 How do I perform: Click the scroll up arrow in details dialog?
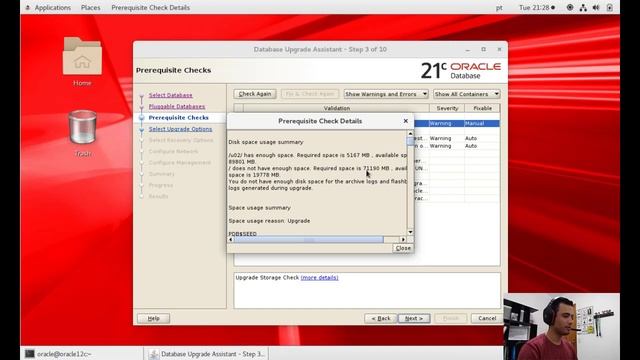[410, 134]
